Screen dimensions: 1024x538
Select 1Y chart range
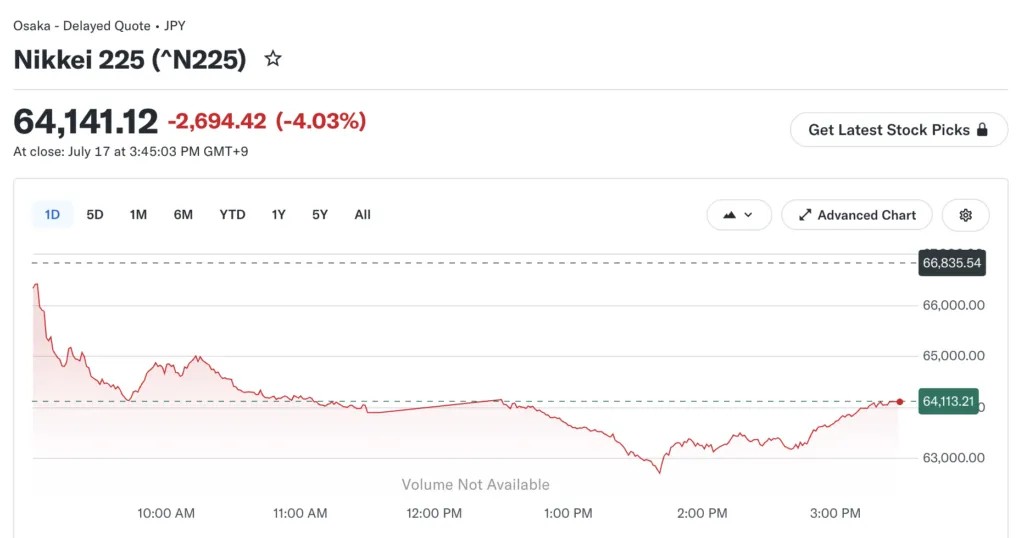pyautogui.click(x=278, y=215)
